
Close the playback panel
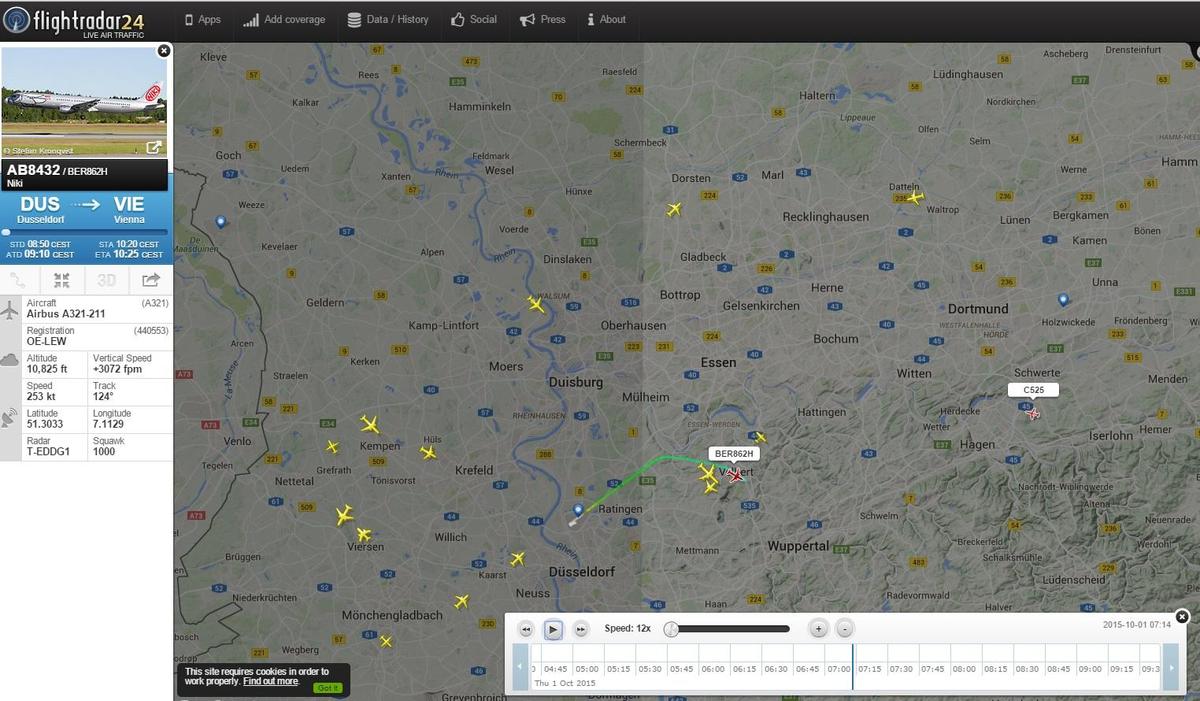pyautogui.click(x=1182, y=616)
